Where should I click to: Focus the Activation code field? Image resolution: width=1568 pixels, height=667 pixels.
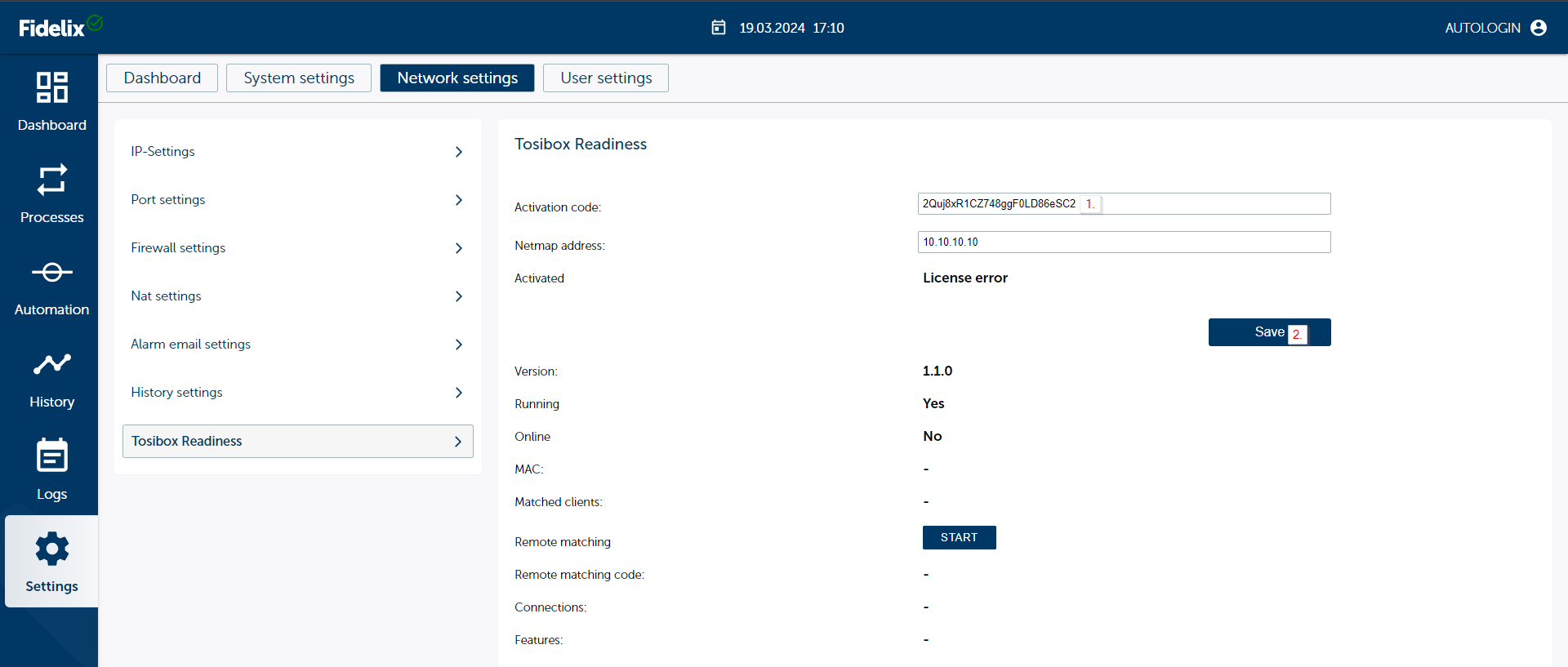pyautogui.click(x=1124, y=203)
